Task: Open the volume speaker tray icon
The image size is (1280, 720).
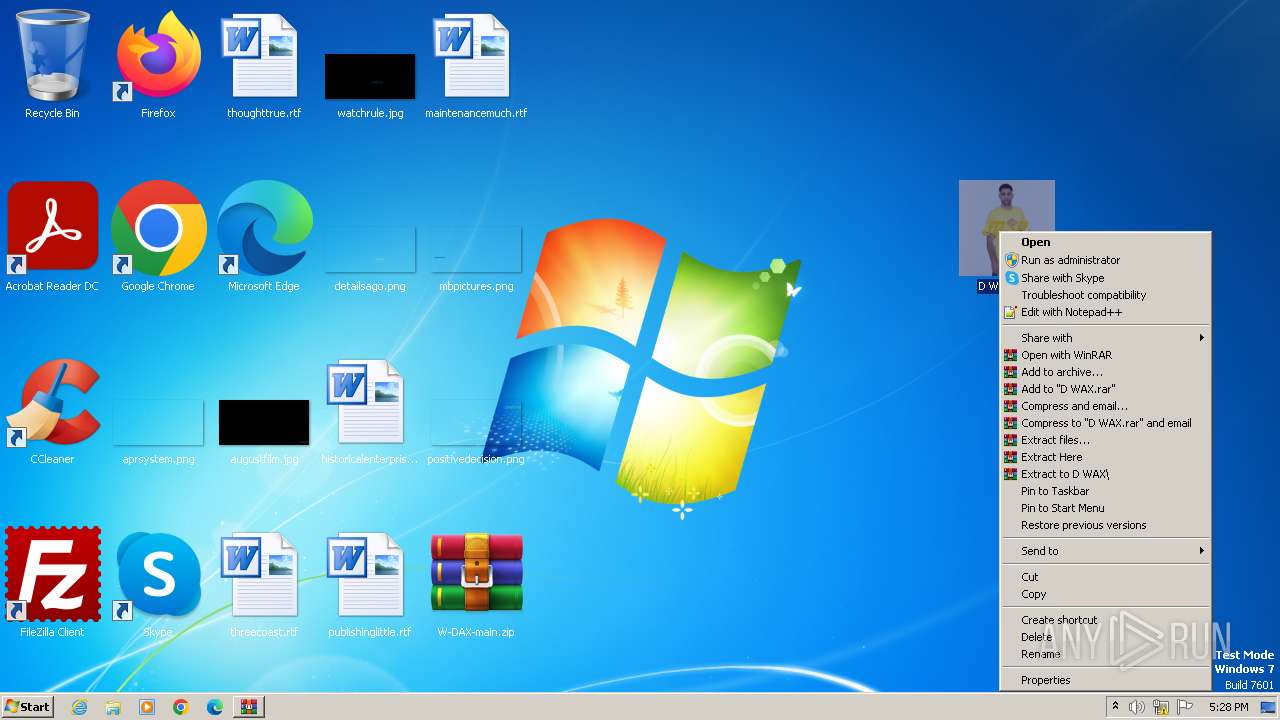Action: [1137, 707]
